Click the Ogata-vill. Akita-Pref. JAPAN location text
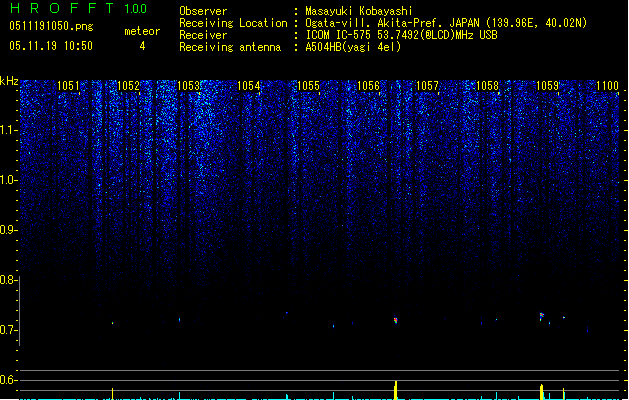629x400 pixels. point(446,23)
